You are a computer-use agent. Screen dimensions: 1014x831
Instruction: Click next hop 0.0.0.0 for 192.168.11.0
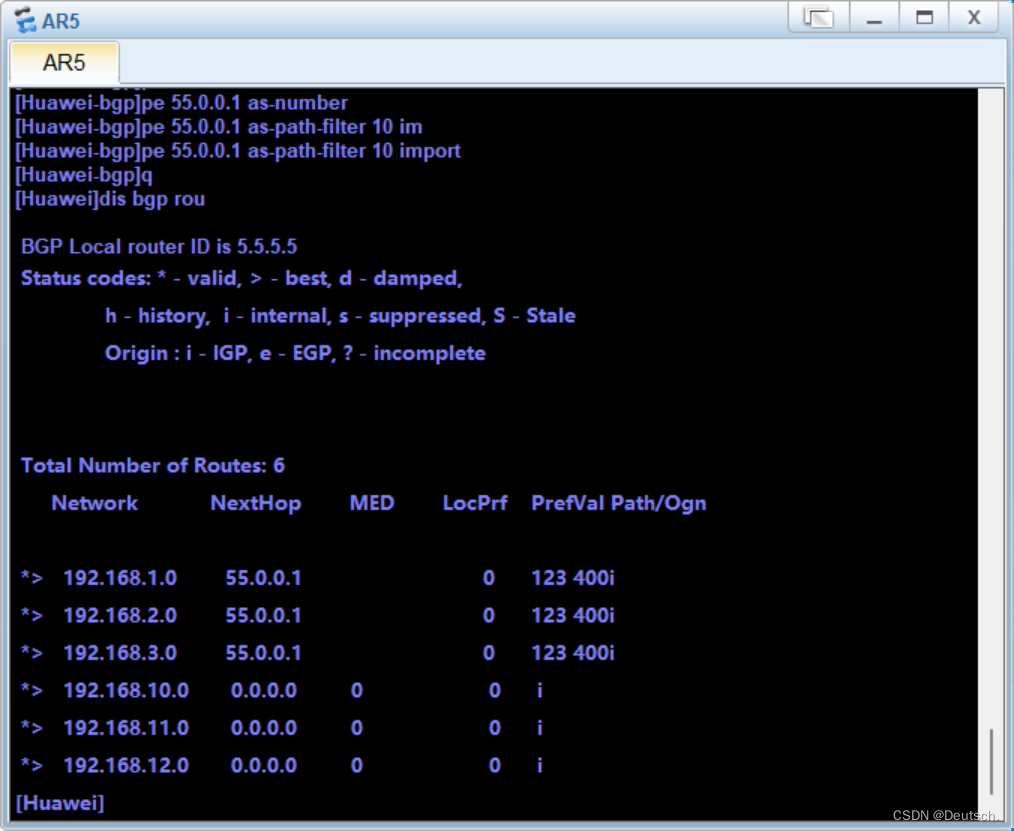click(x=264, y=728)
